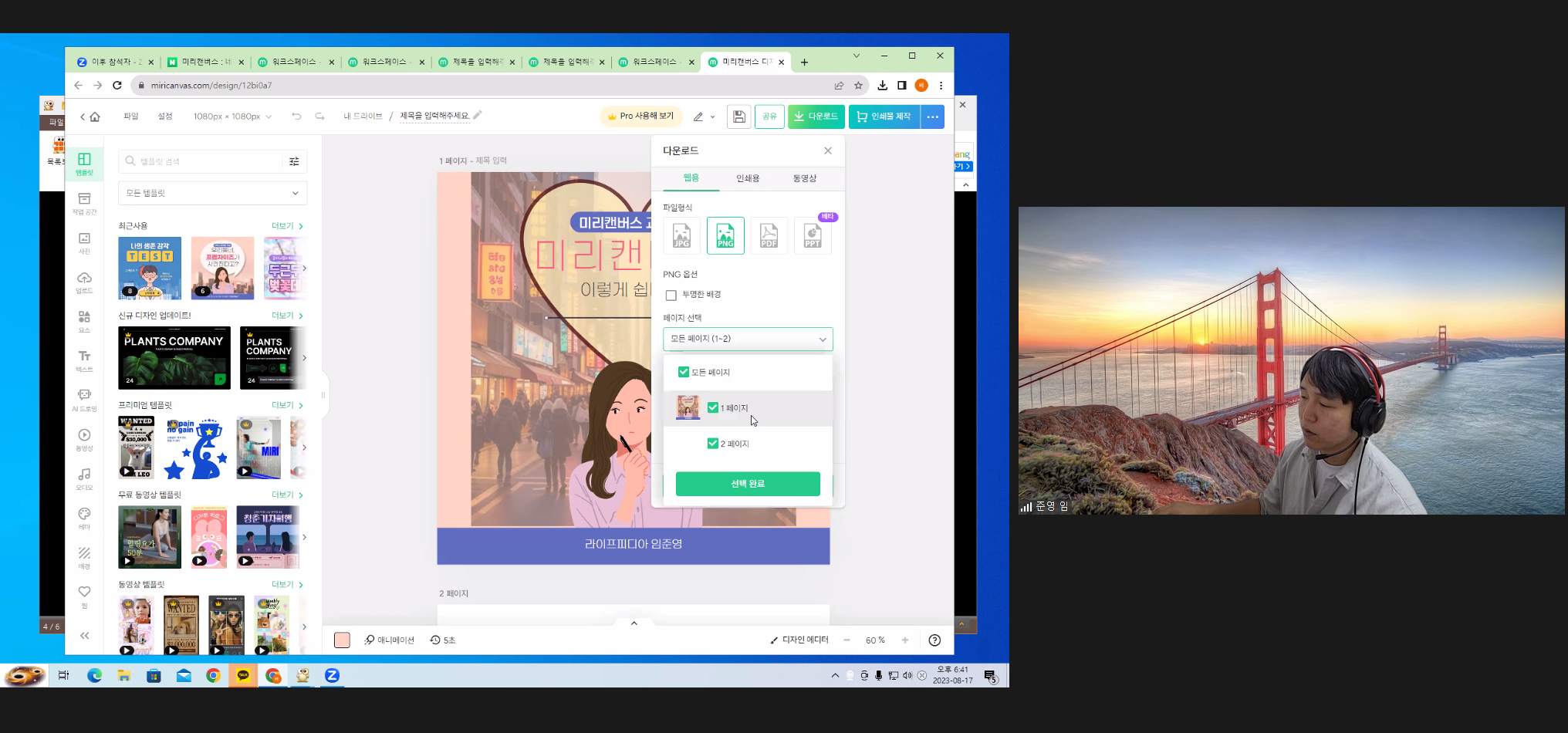1568x733 pixels.
Task: Select PNG file format
Action: [x=725, y=235]
